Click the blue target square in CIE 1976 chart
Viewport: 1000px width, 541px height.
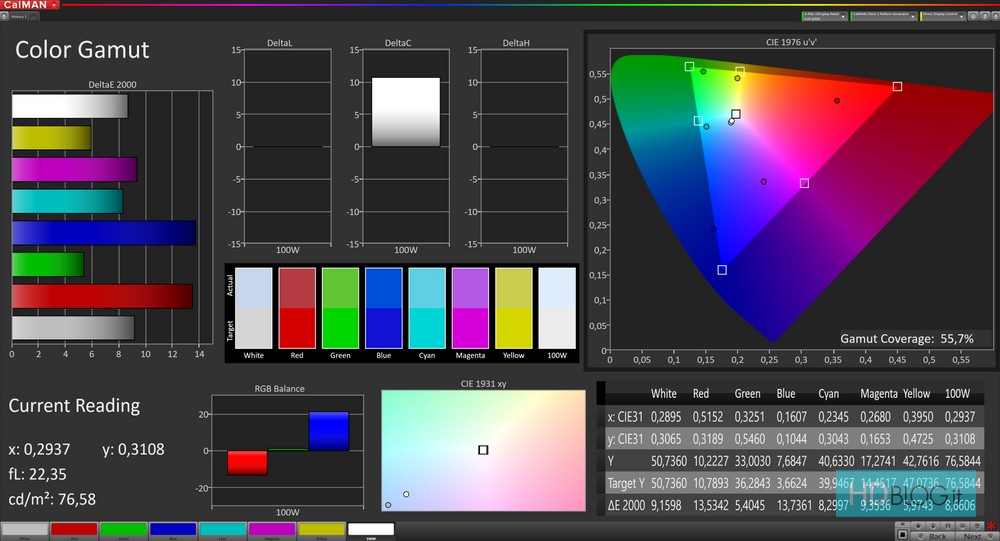click(x=722, y=270)
